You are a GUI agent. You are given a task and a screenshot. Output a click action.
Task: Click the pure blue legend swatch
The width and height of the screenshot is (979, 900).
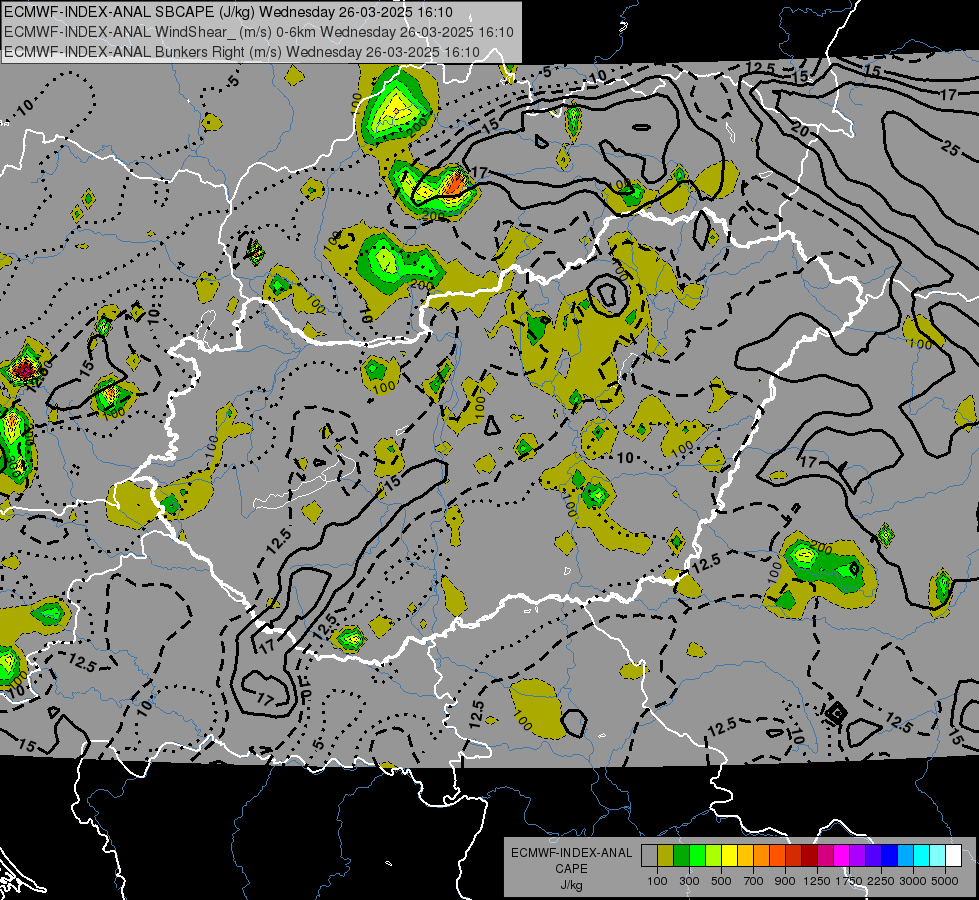point(889,856)
